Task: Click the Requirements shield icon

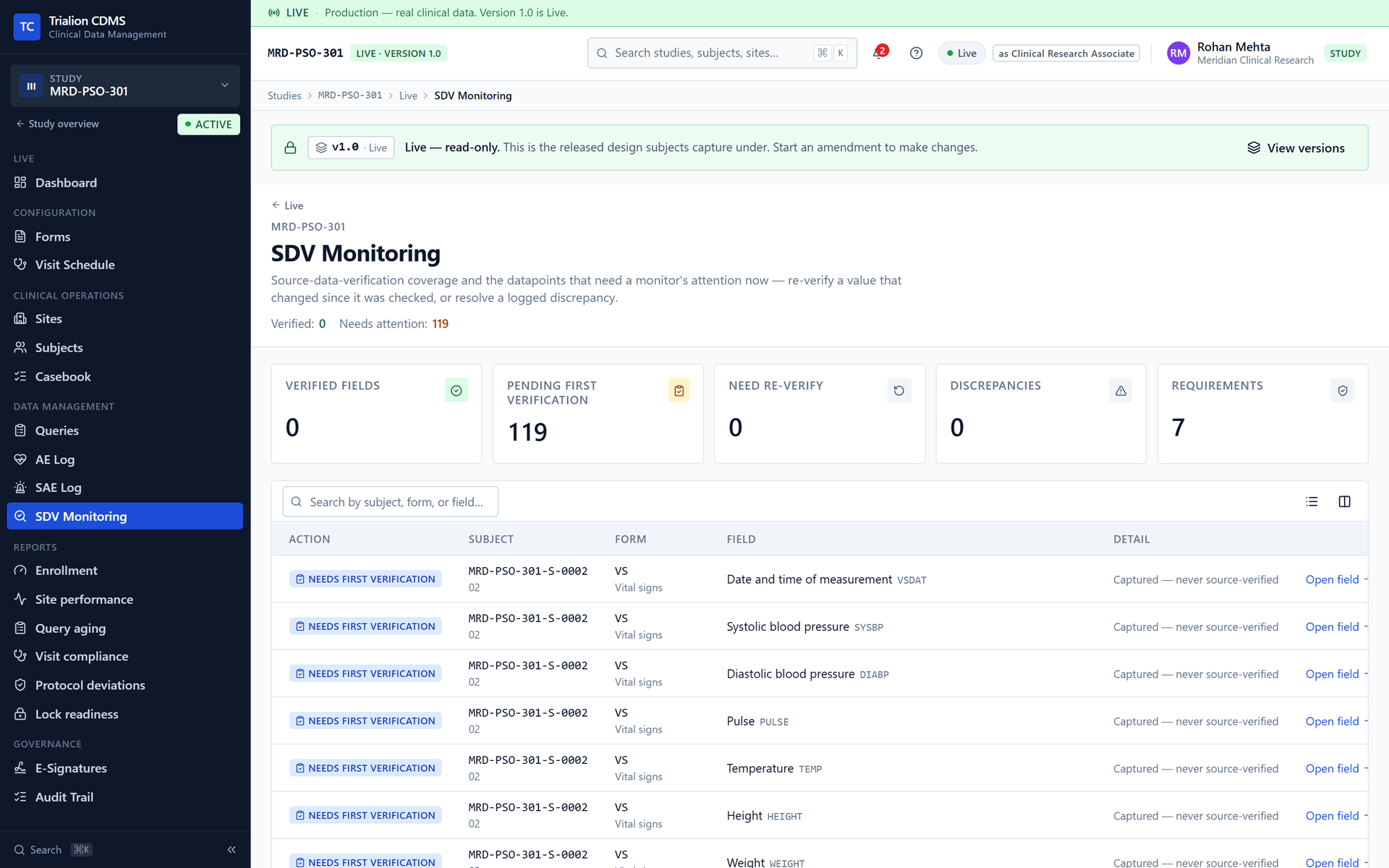Action: (1343, 391)
